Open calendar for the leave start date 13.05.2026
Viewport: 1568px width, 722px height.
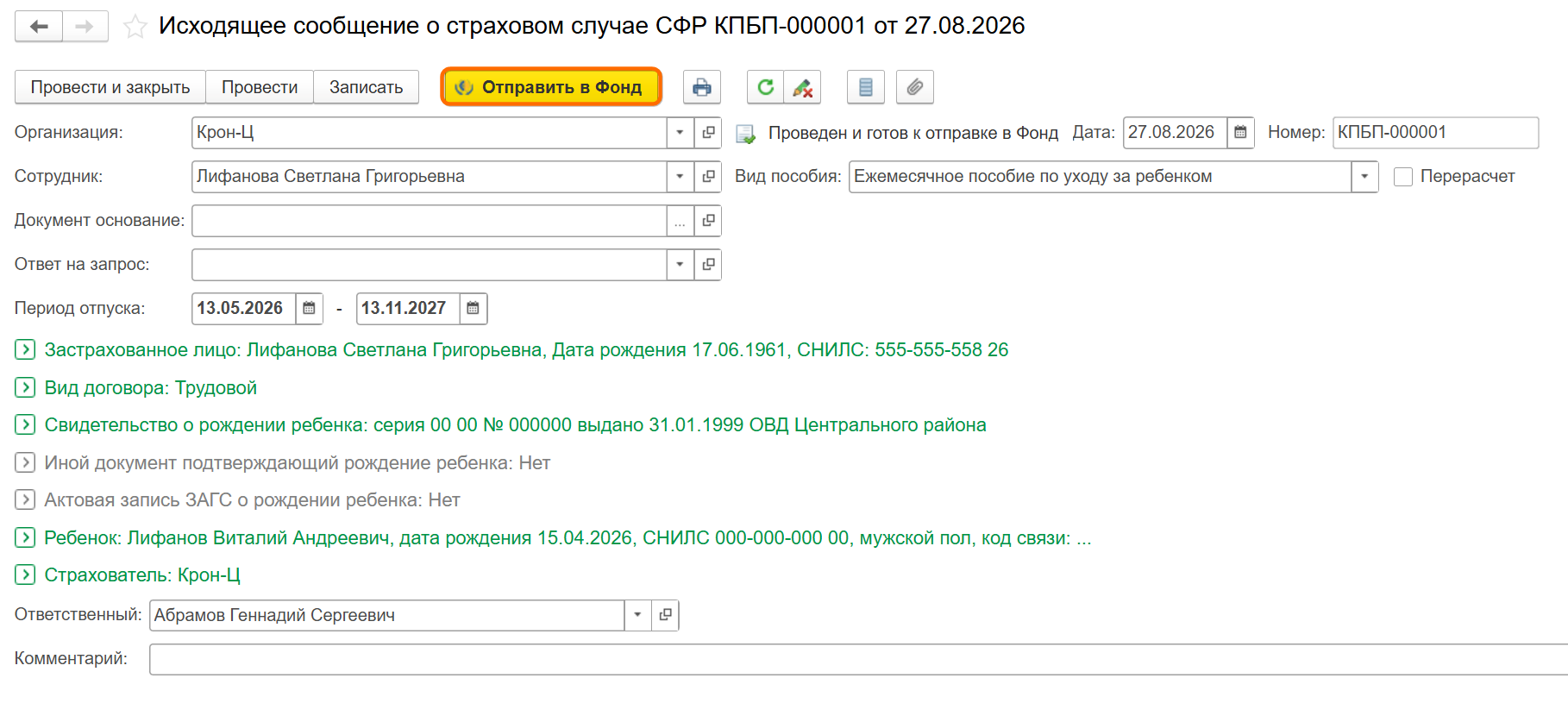309,309
